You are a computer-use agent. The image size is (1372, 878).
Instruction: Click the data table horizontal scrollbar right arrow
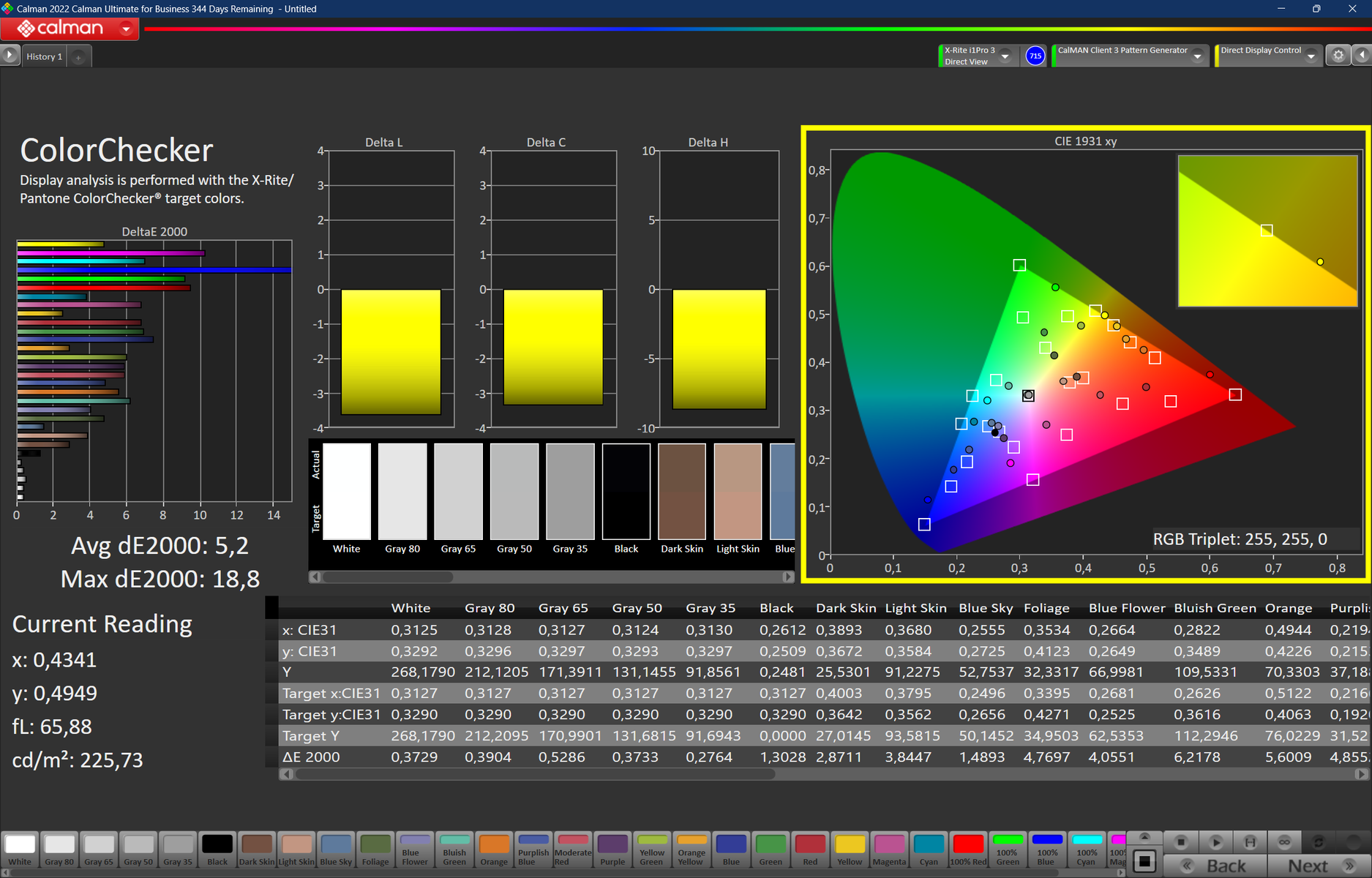[x=1361, y=774]
